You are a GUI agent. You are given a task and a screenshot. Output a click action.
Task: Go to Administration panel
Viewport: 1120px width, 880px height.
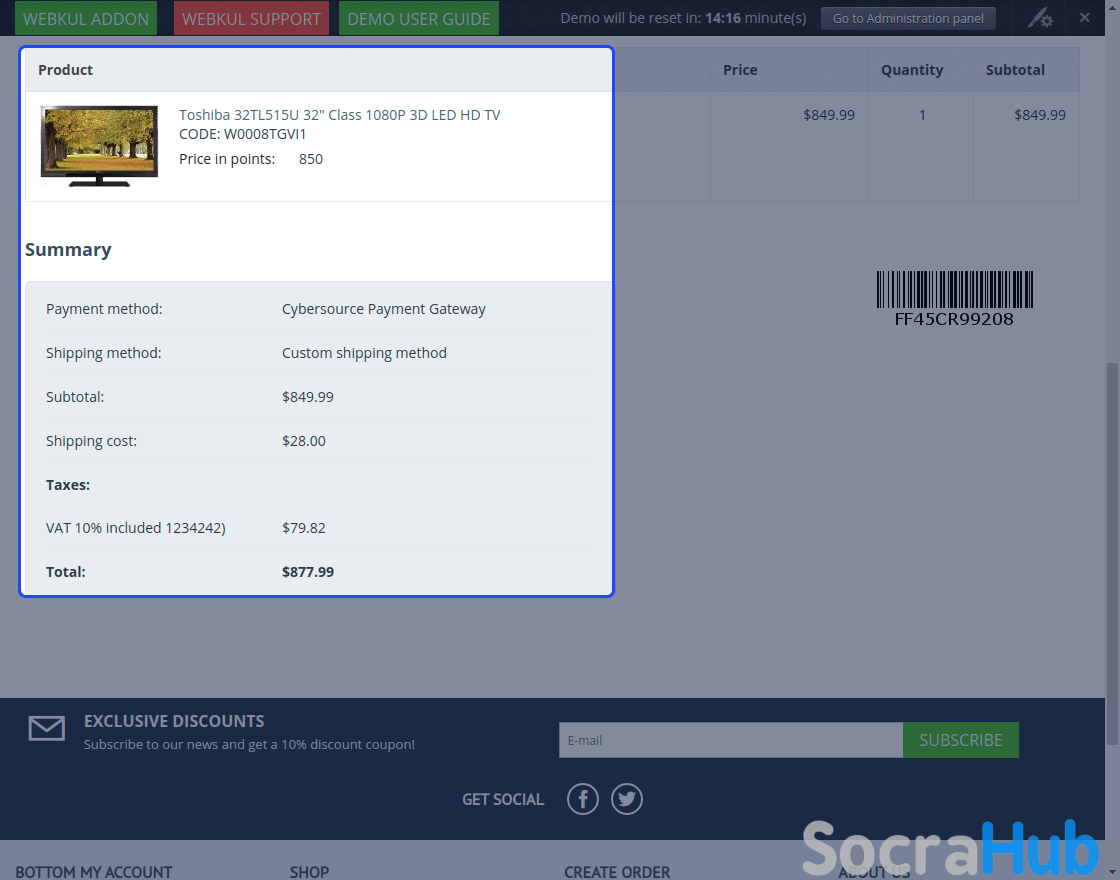coord(908,18)
